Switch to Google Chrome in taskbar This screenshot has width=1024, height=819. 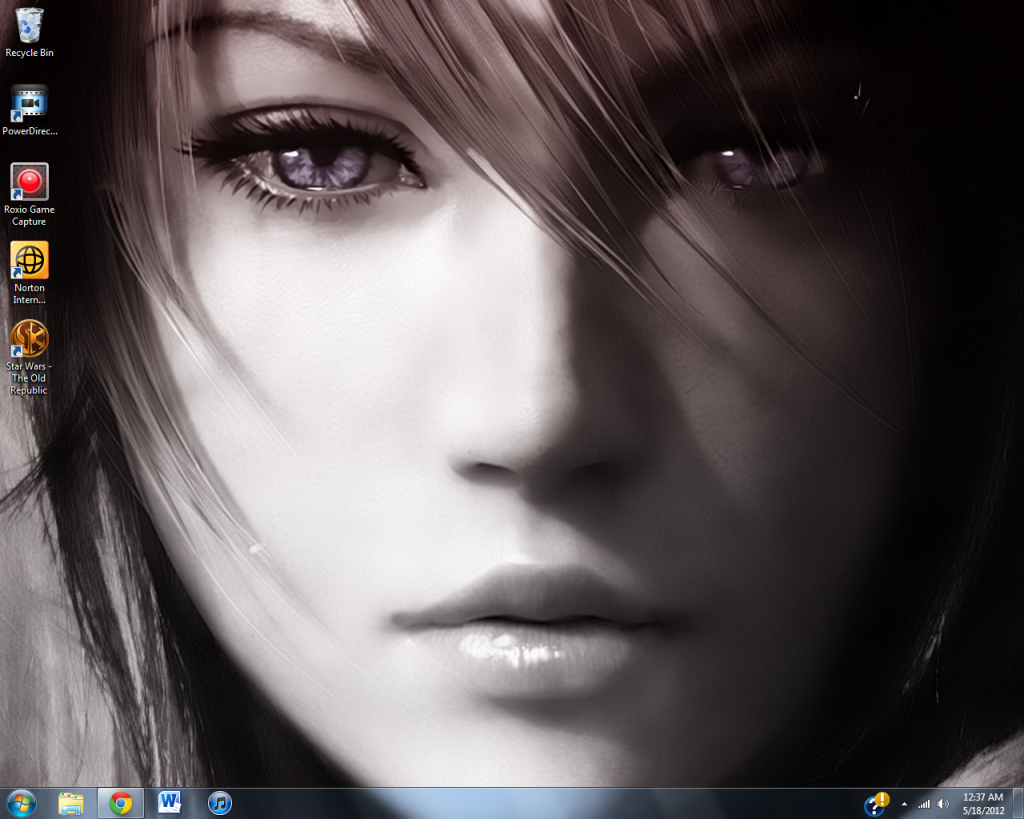121,803
